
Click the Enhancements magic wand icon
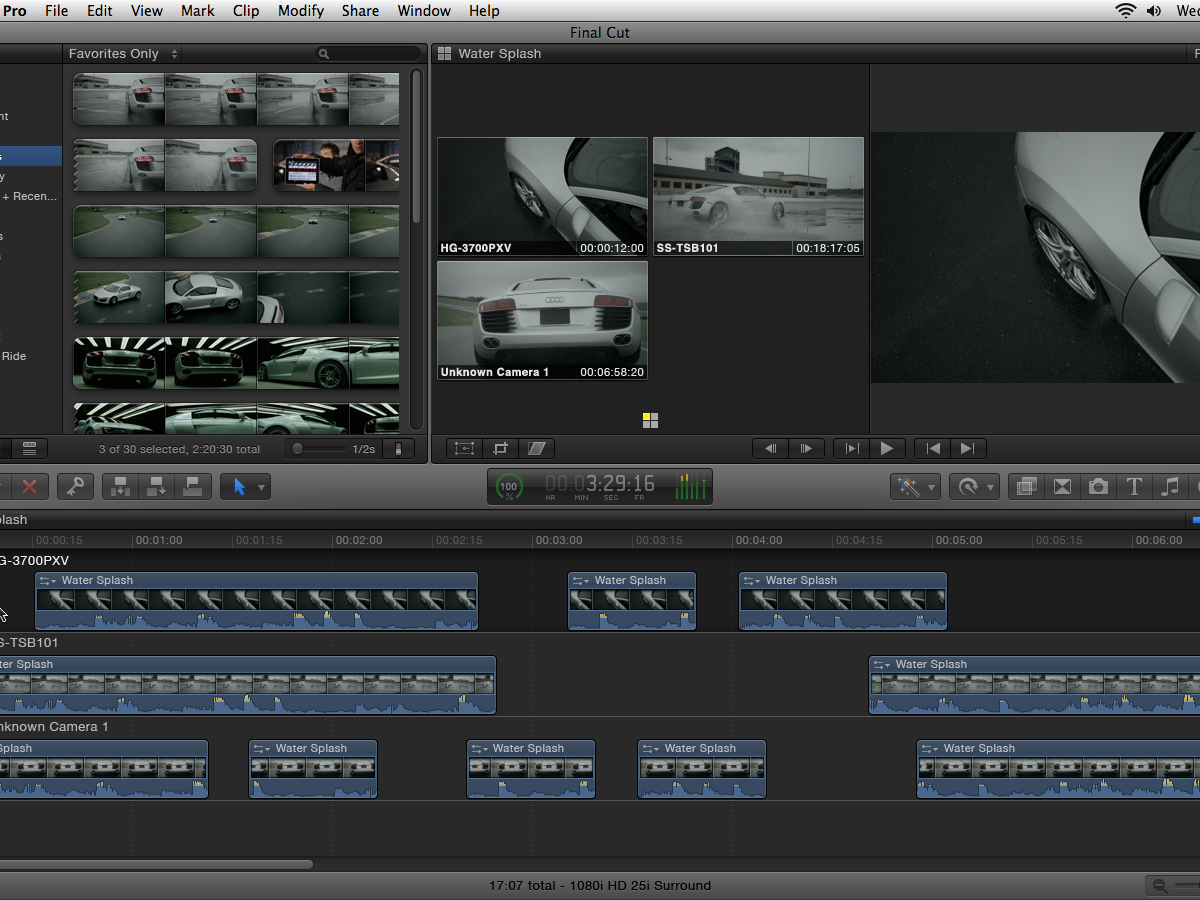click(908, 487)
